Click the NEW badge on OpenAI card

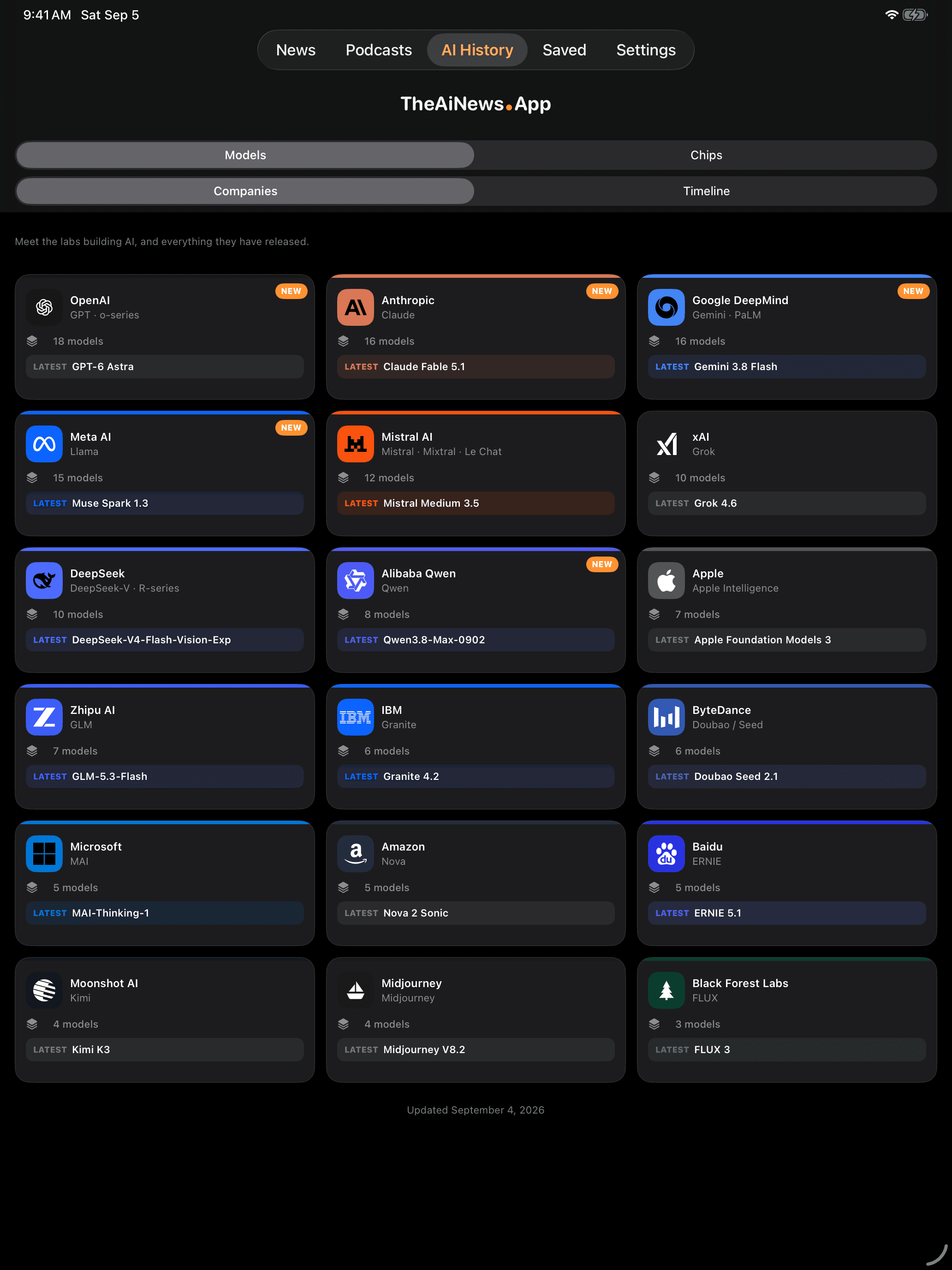[291, 291]
